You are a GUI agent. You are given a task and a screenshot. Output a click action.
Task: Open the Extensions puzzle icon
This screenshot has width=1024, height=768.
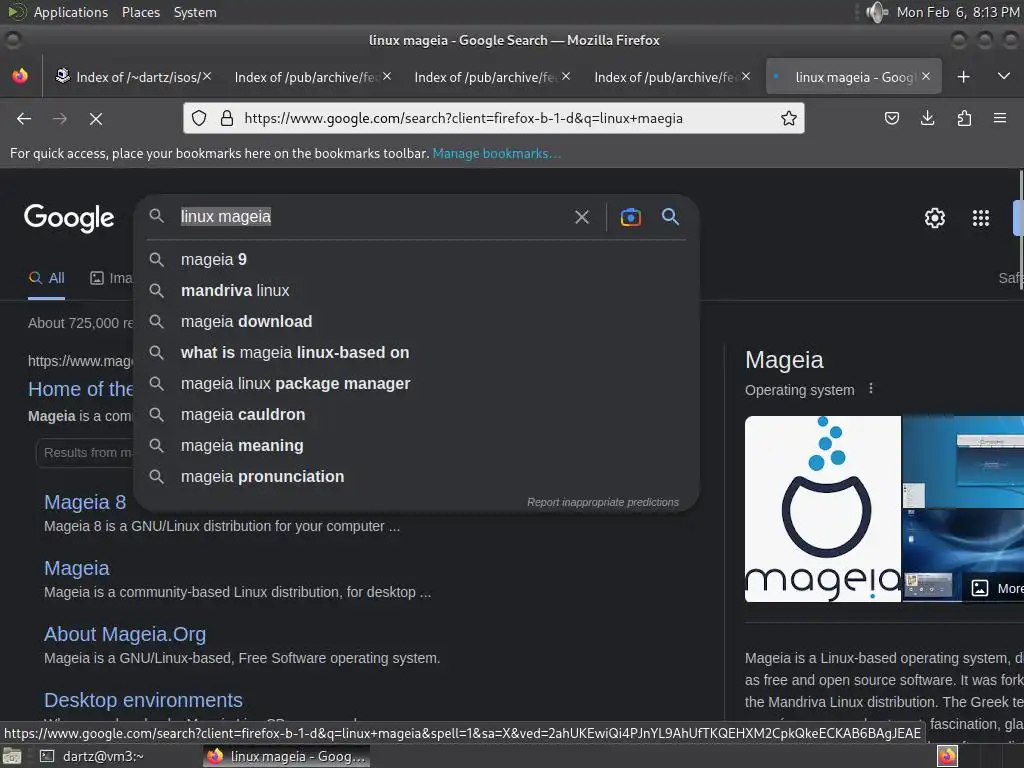tap(964, 118)
